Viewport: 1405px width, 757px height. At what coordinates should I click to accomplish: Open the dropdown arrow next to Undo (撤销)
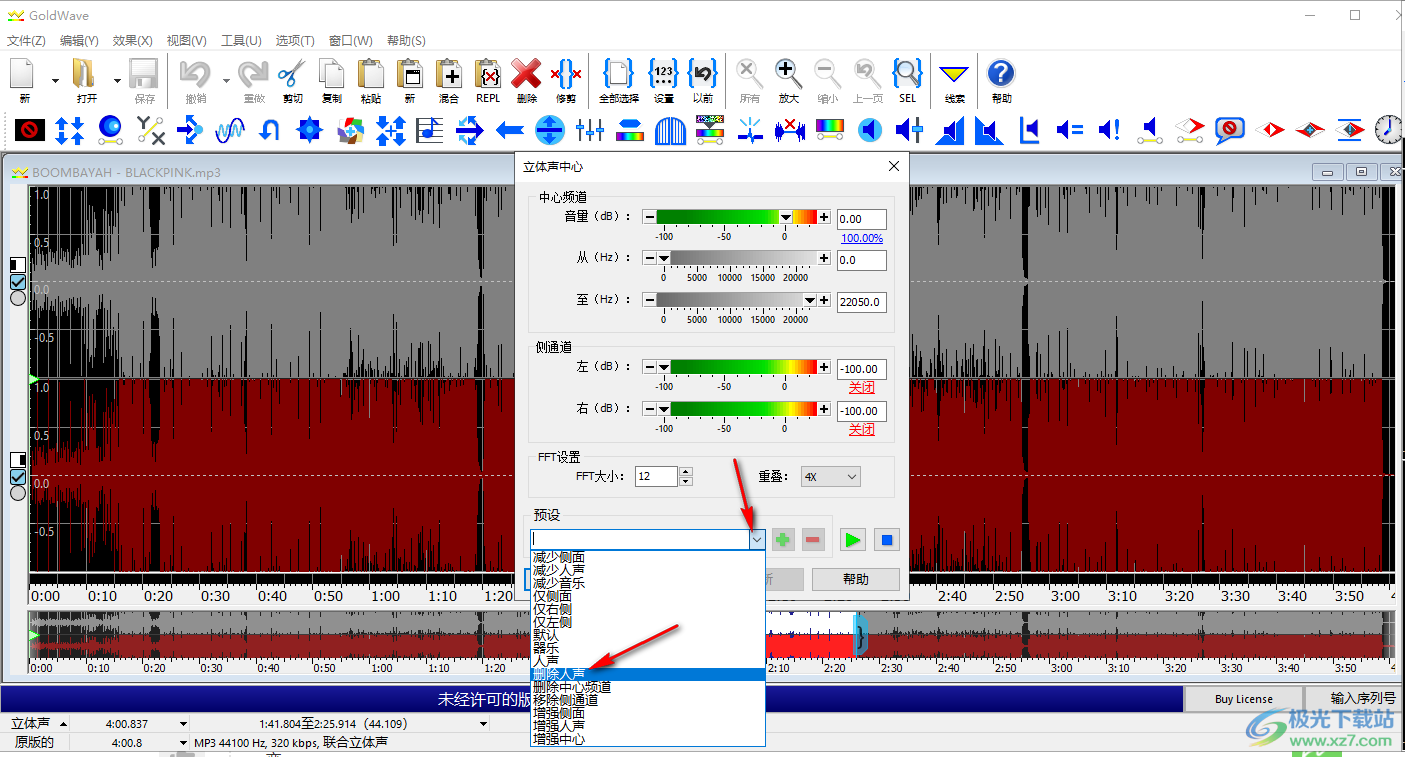click(226, 81)
